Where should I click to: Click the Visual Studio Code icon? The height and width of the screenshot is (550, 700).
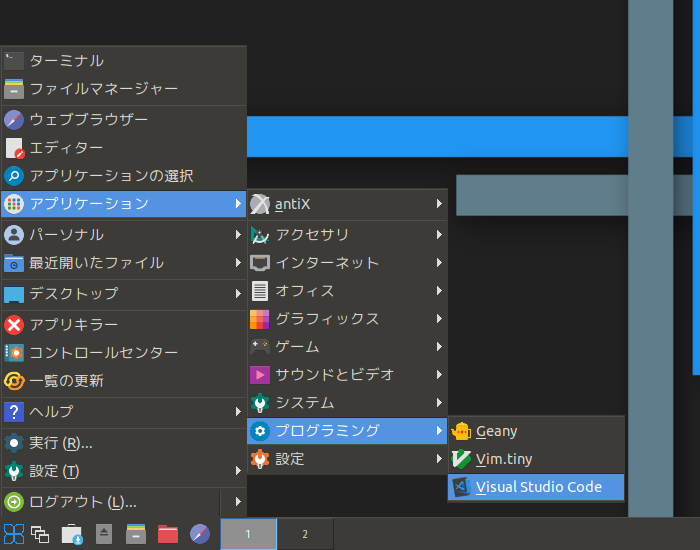(461, 487)
